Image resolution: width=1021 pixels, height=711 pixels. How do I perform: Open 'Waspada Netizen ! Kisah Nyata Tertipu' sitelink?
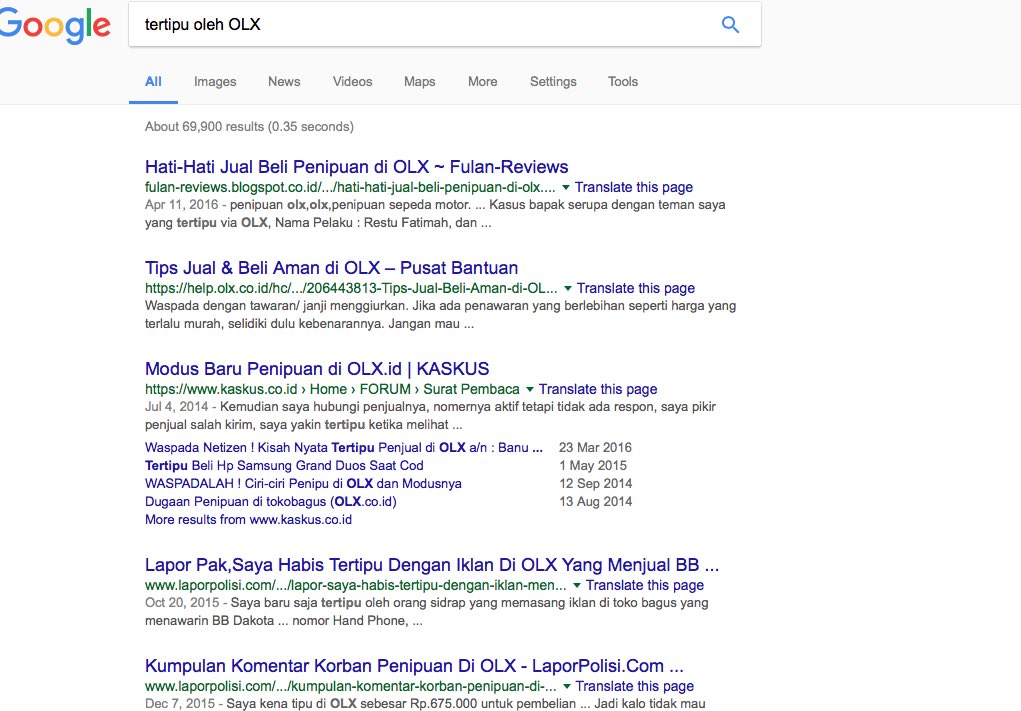click(x=343, y=447)
